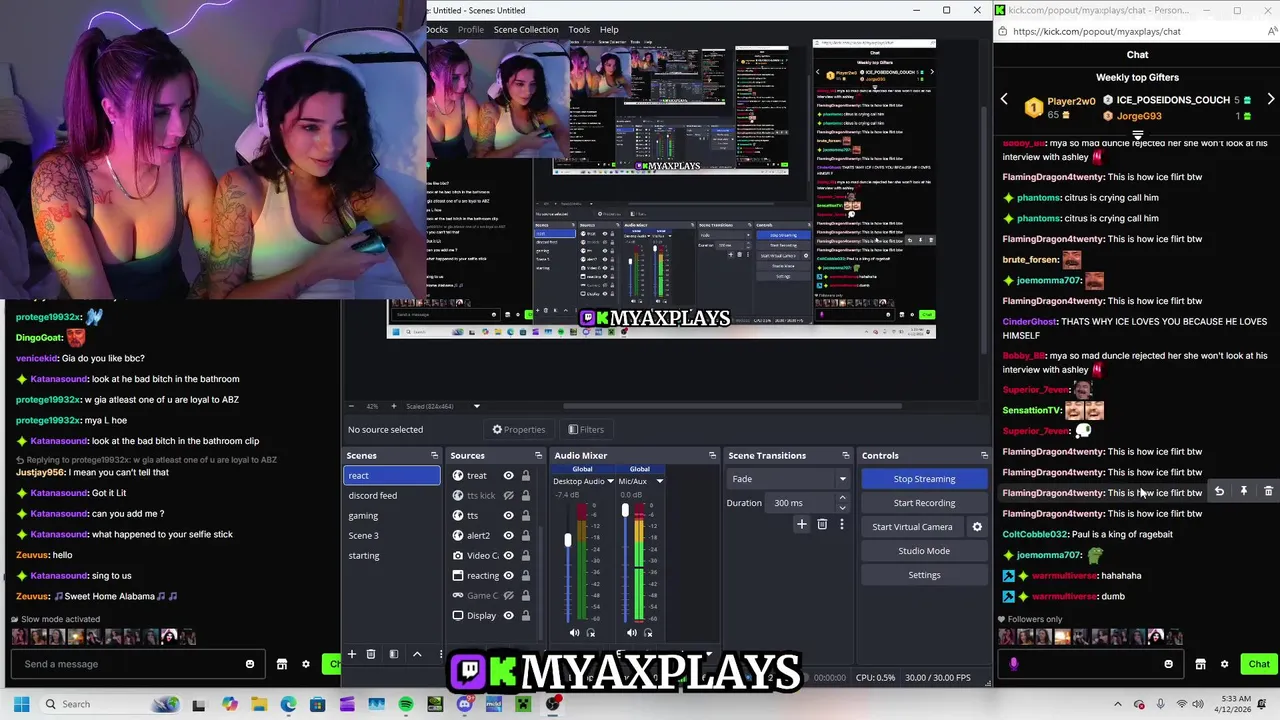1280x720 pixels.
Task: Hide the tts source with eye icon
Action: click(508, 516)
